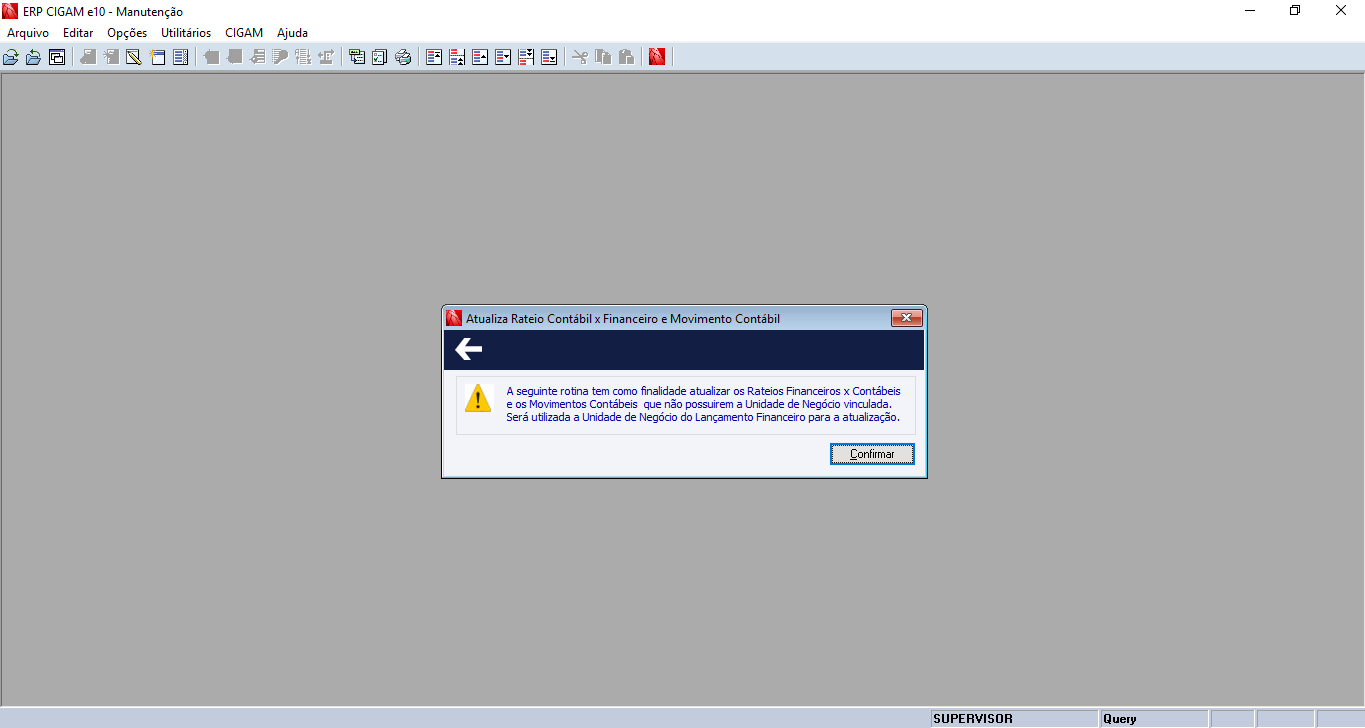Select the pencil edit icon in the toolbar
The width and height of the screenshot is (1365, 728).
point(133,57)
